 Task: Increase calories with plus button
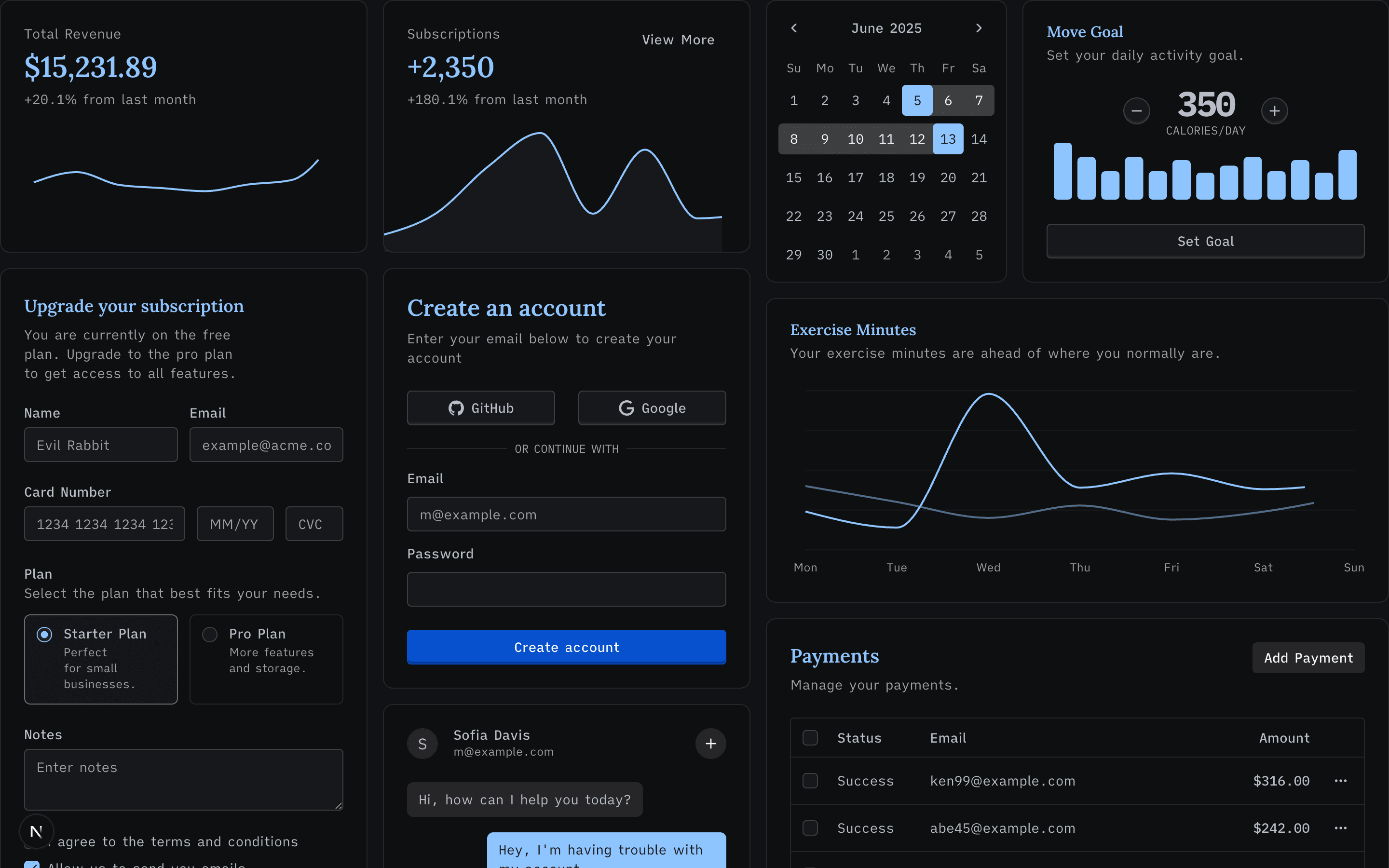(x=1274, y=111)
